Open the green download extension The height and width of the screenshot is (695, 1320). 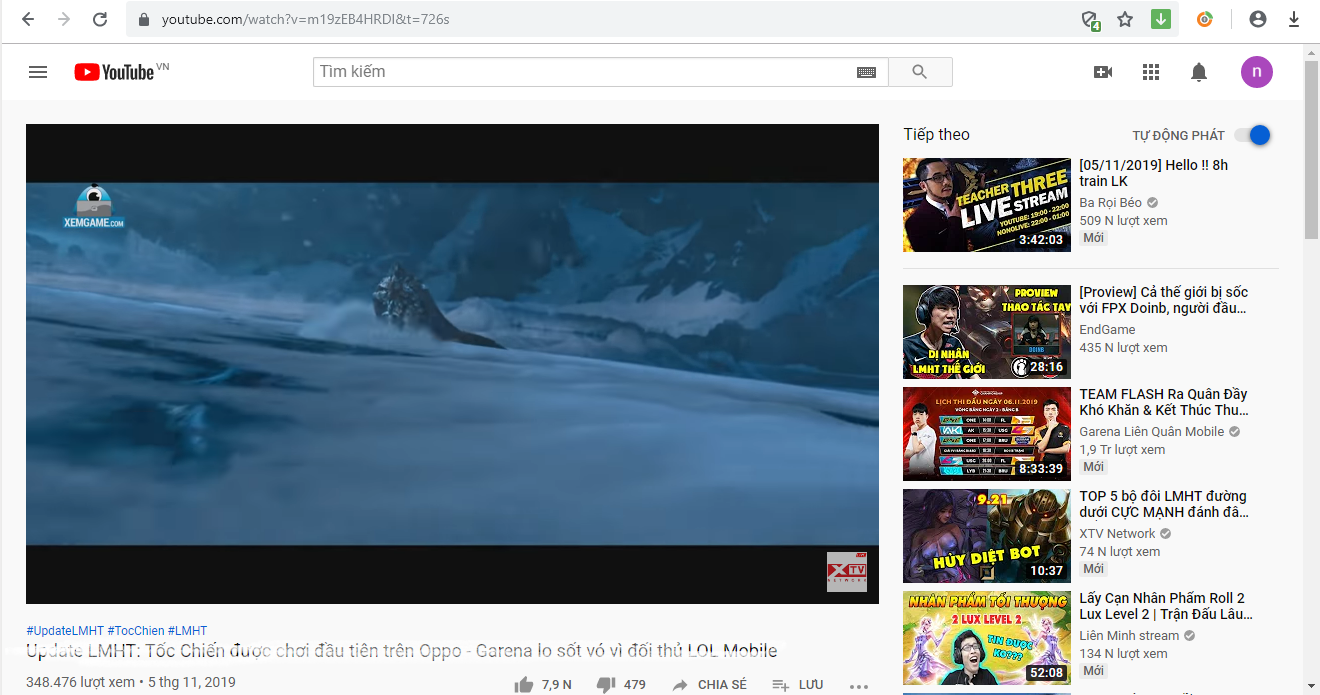[x=1161, y=19]
